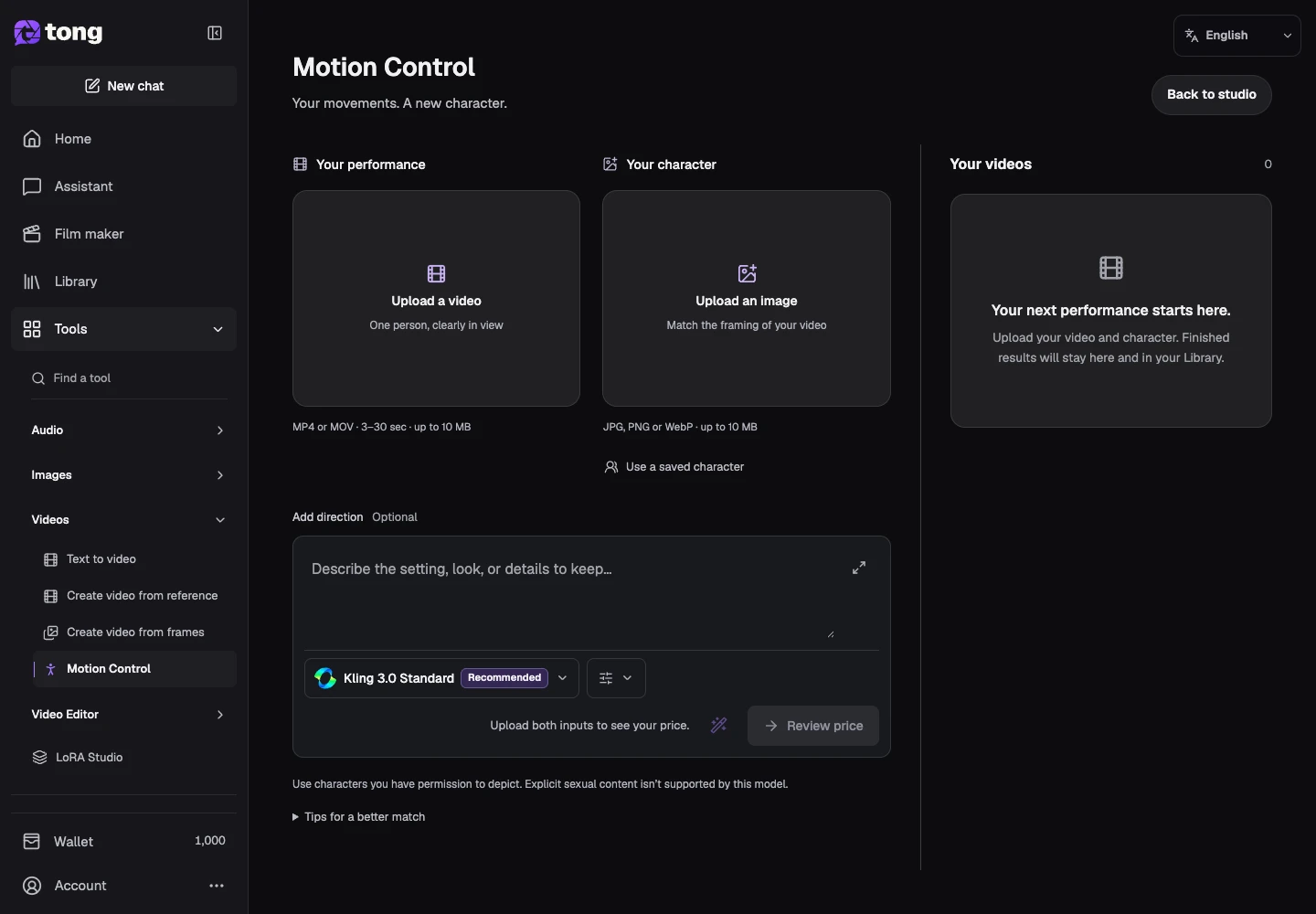Open LoRA Studio
Viewport: 1316px width, 914px height.
click(128, 758)
